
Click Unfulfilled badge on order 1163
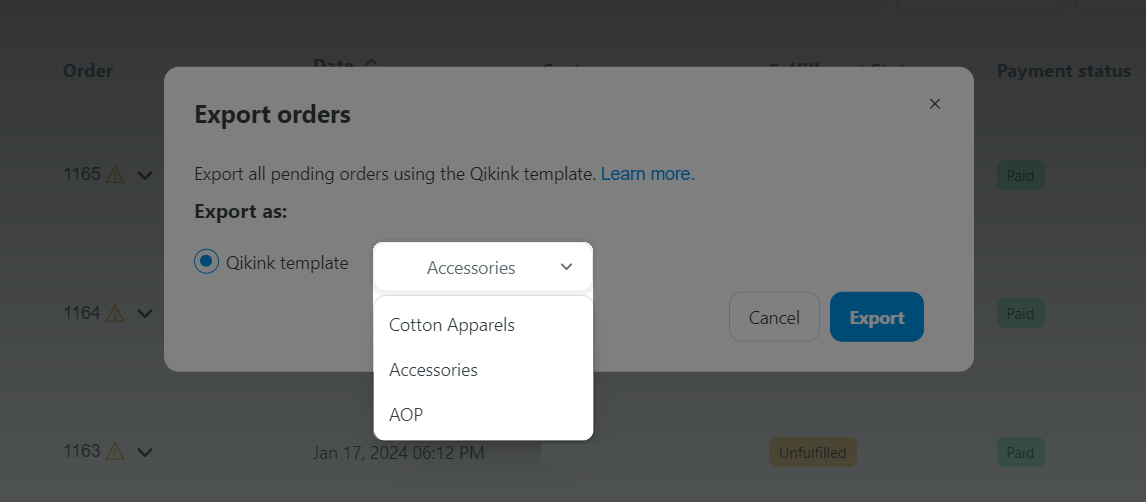click(x=813, y=452)
